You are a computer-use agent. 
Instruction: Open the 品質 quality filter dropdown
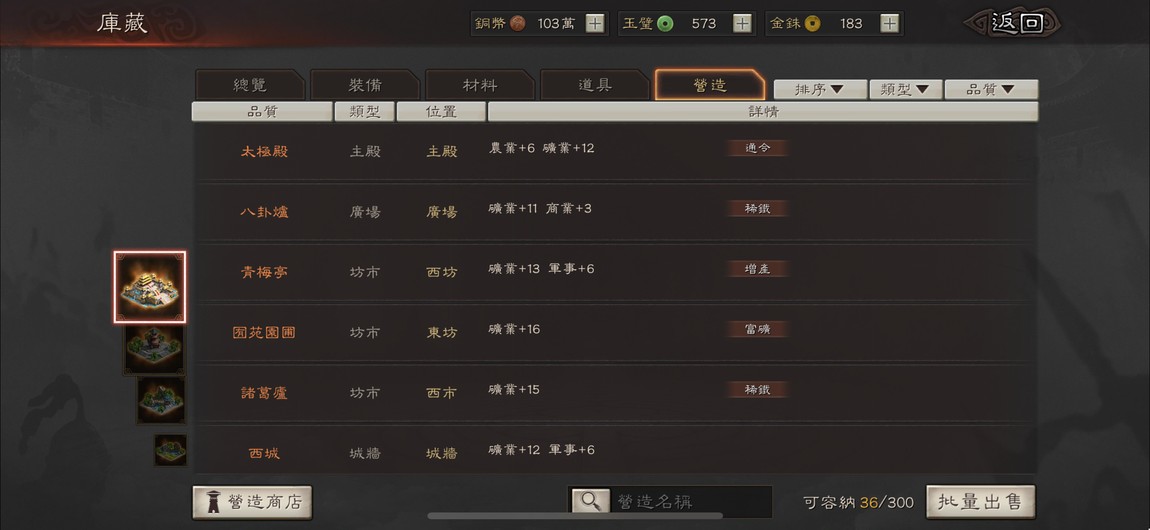pyautogui.click(x=991, y=89)
